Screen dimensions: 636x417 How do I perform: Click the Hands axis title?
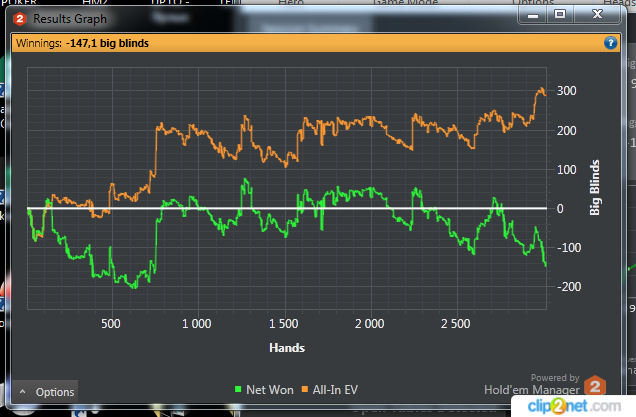coord(287,348)
